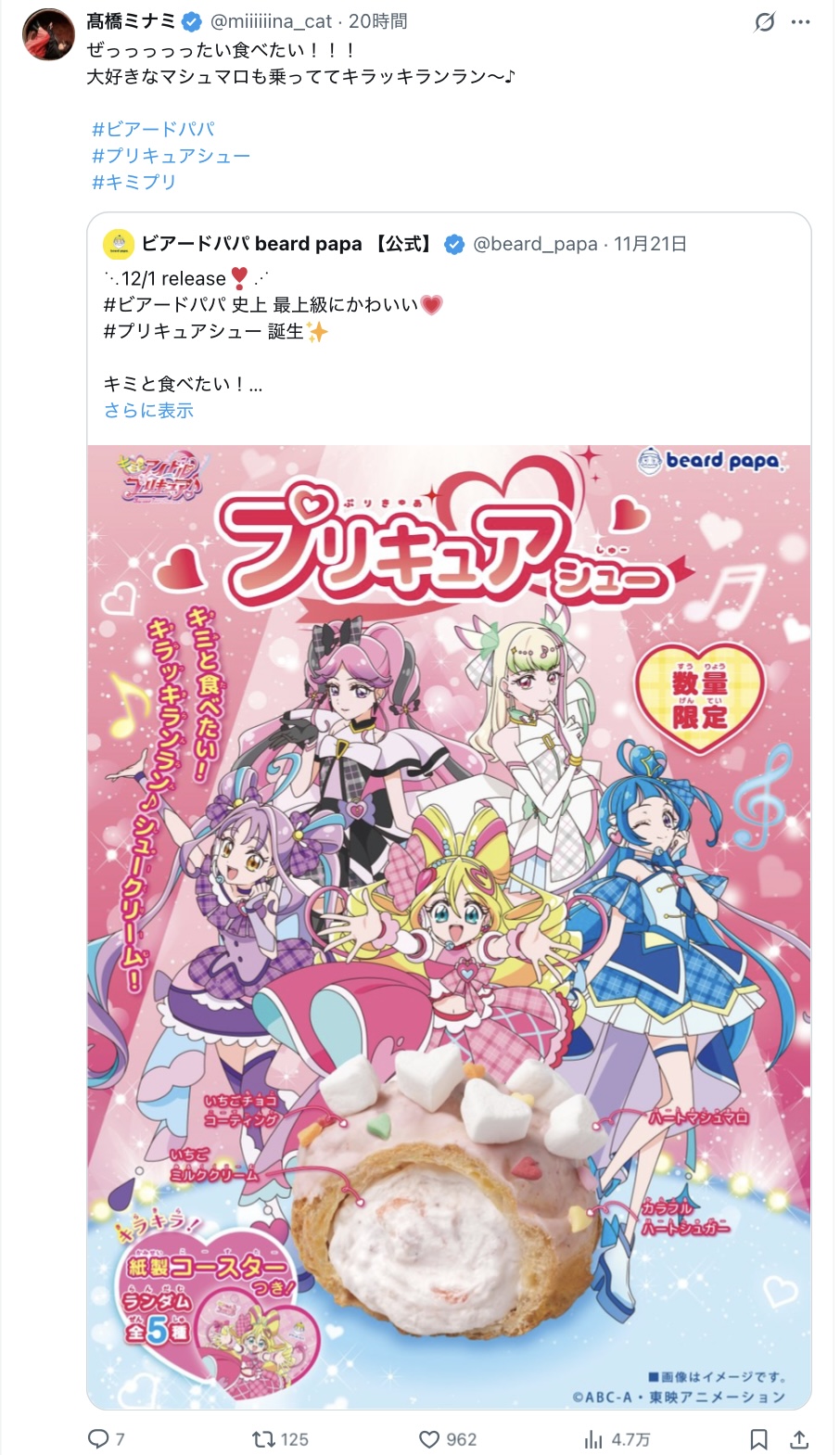Open the 20時間 timestamp link

pyautogui.click(x=377, y=21)
